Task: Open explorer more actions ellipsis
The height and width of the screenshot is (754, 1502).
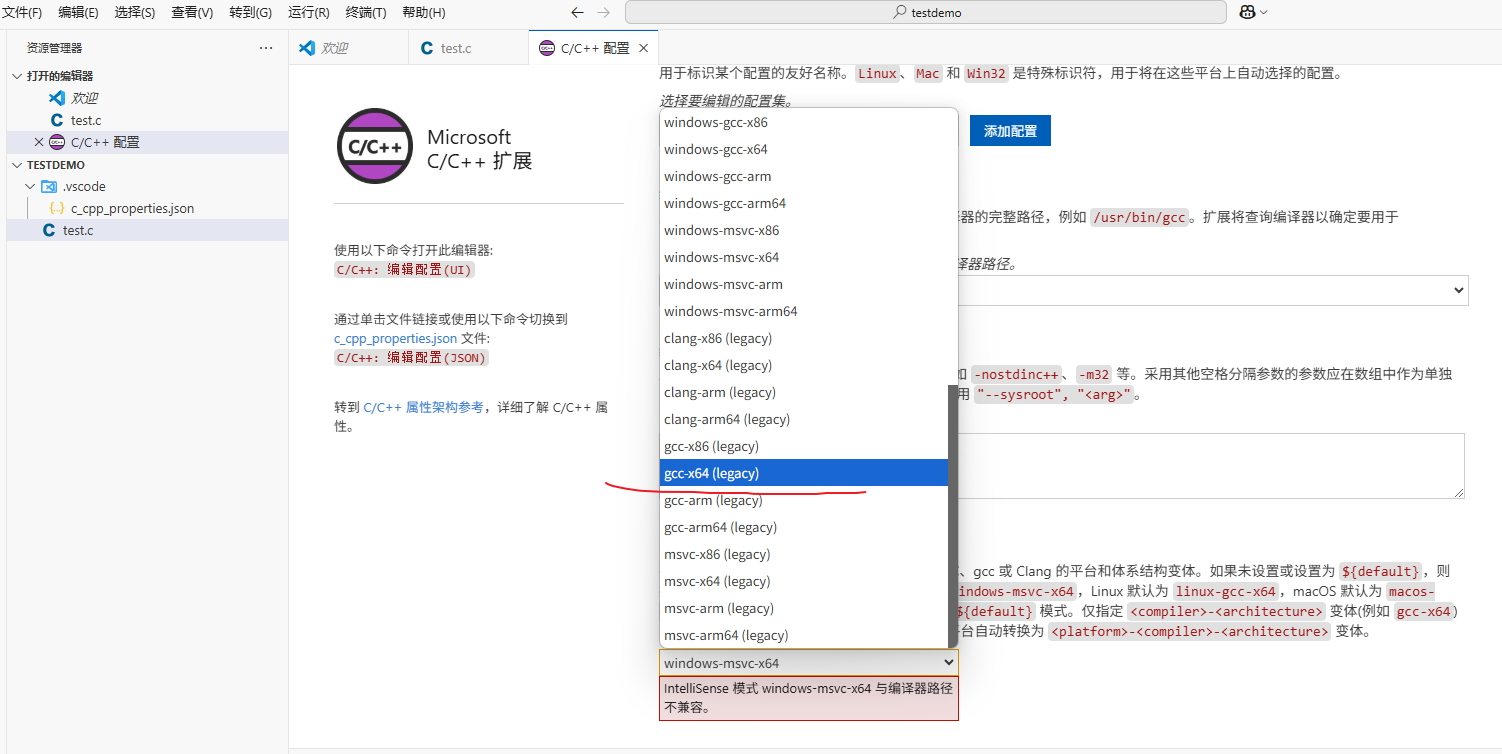Action: pyautogui.click(x=266, y=48)
